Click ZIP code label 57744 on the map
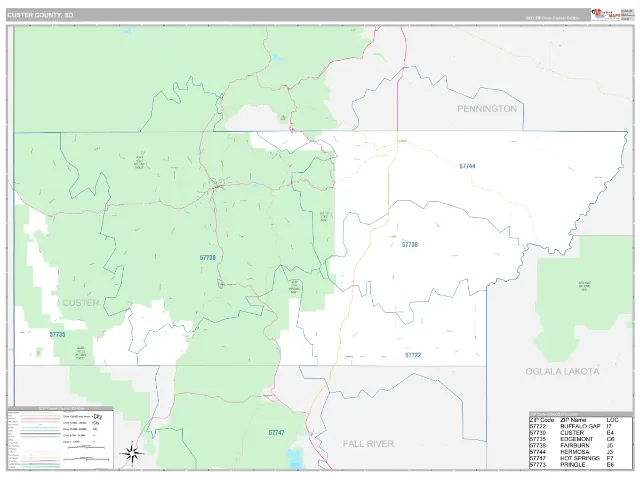The height and width of the screenshot is (480, 640). [467, 166]
